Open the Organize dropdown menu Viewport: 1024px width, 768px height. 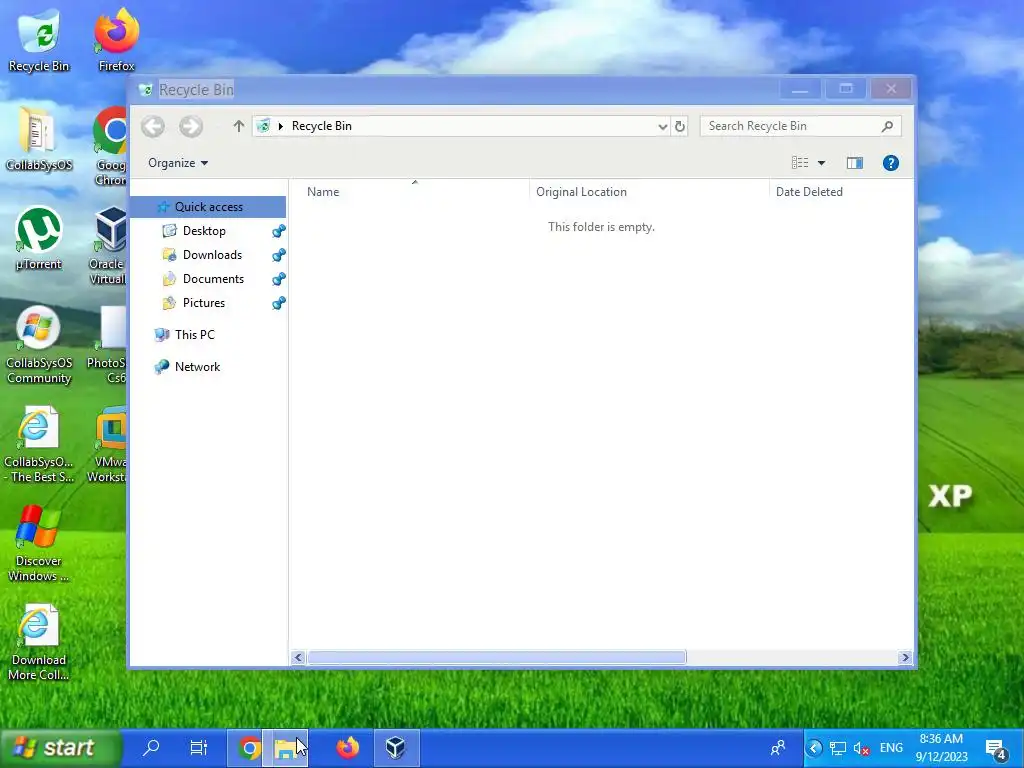point(178,163)
